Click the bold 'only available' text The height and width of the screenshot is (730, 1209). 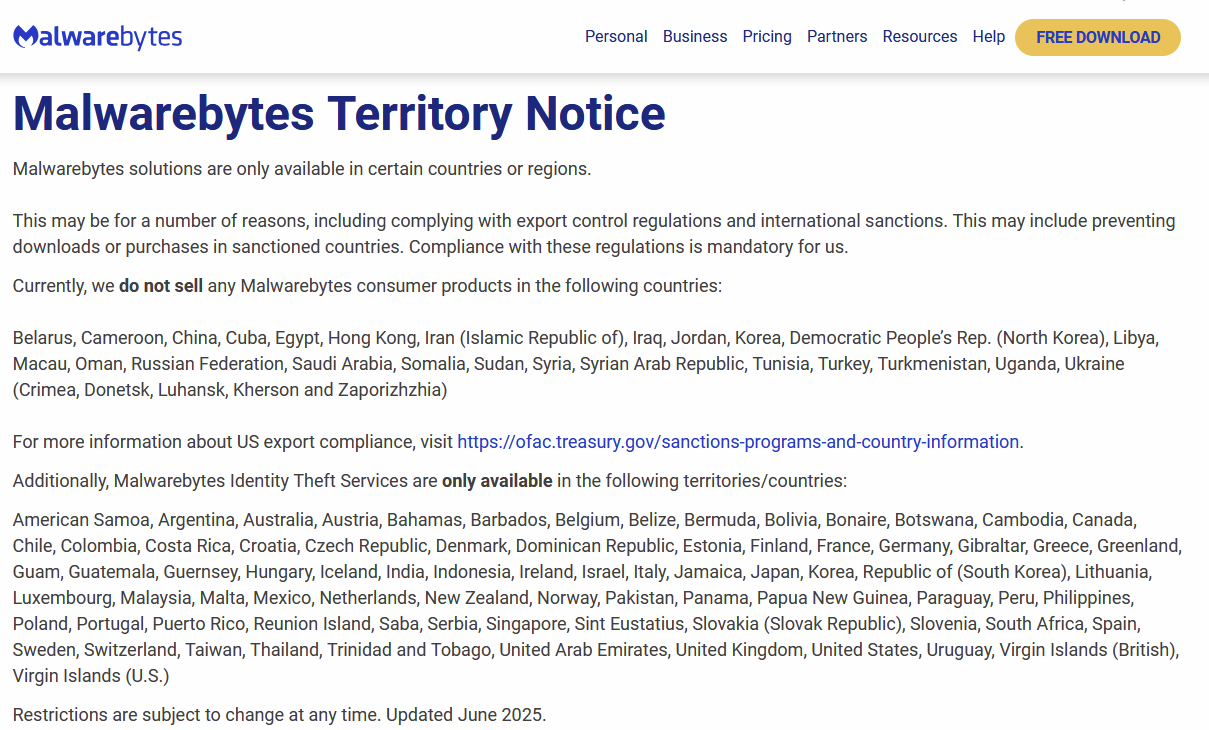point(497,481)
